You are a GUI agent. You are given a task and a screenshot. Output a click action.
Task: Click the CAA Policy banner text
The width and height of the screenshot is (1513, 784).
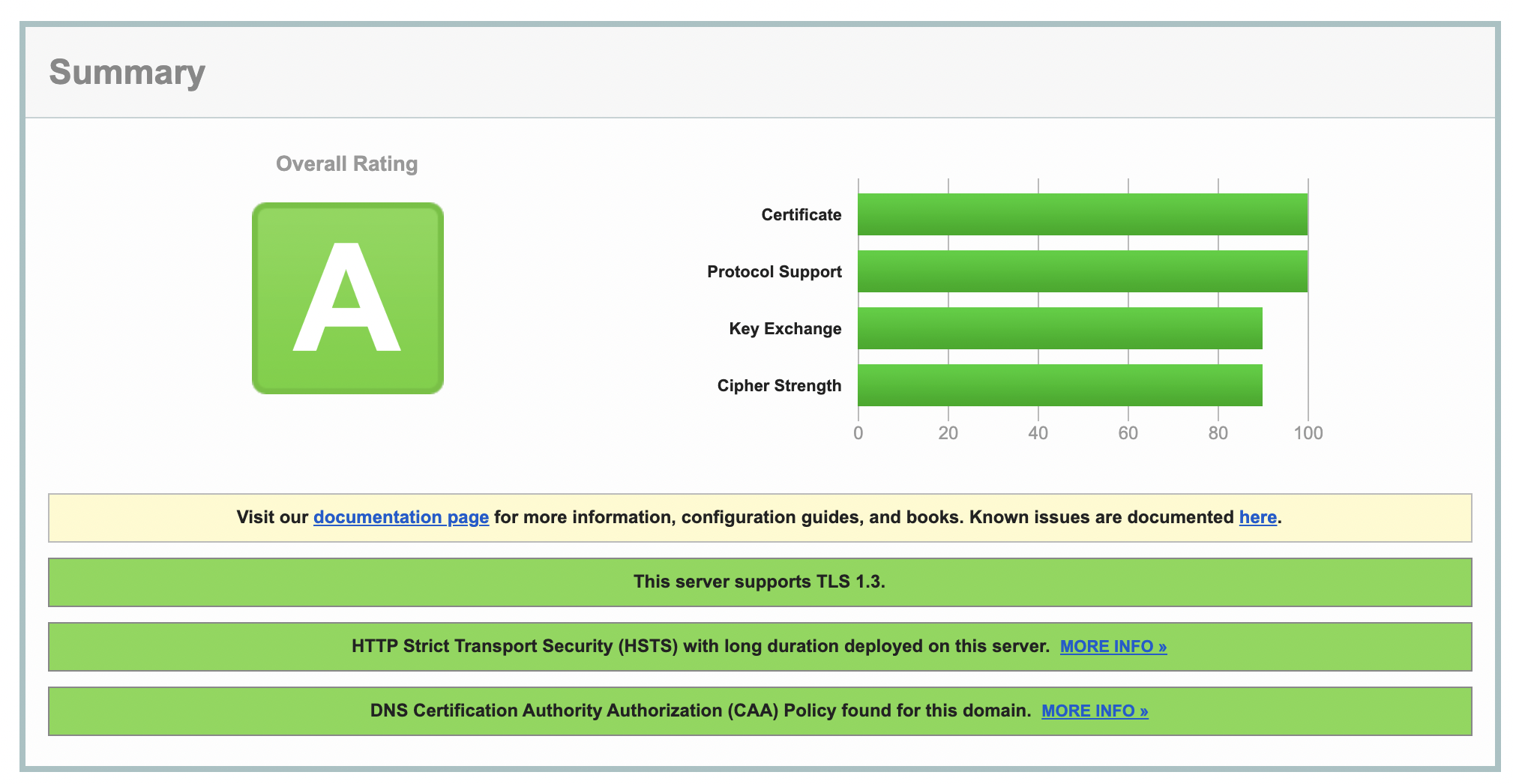[x=700, y=711]
